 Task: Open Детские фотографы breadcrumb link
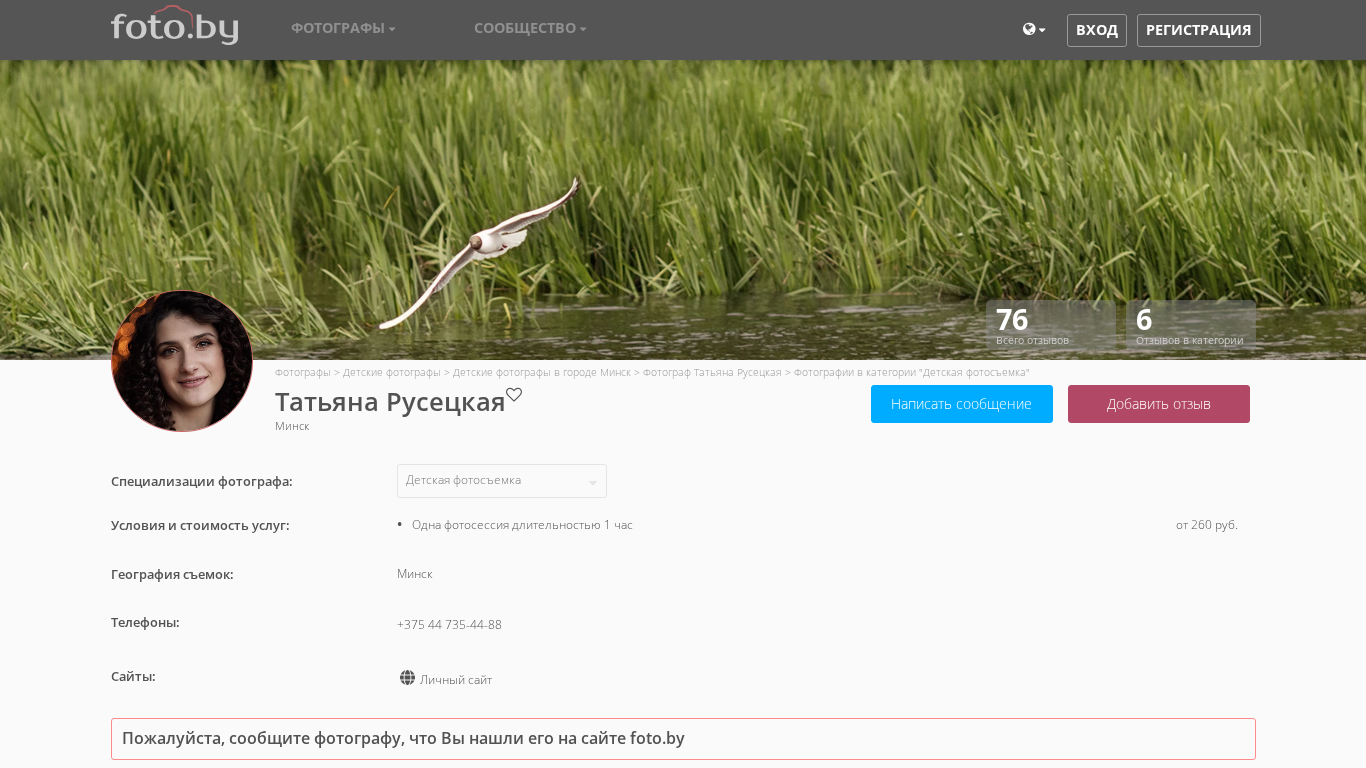click(391, 372)
